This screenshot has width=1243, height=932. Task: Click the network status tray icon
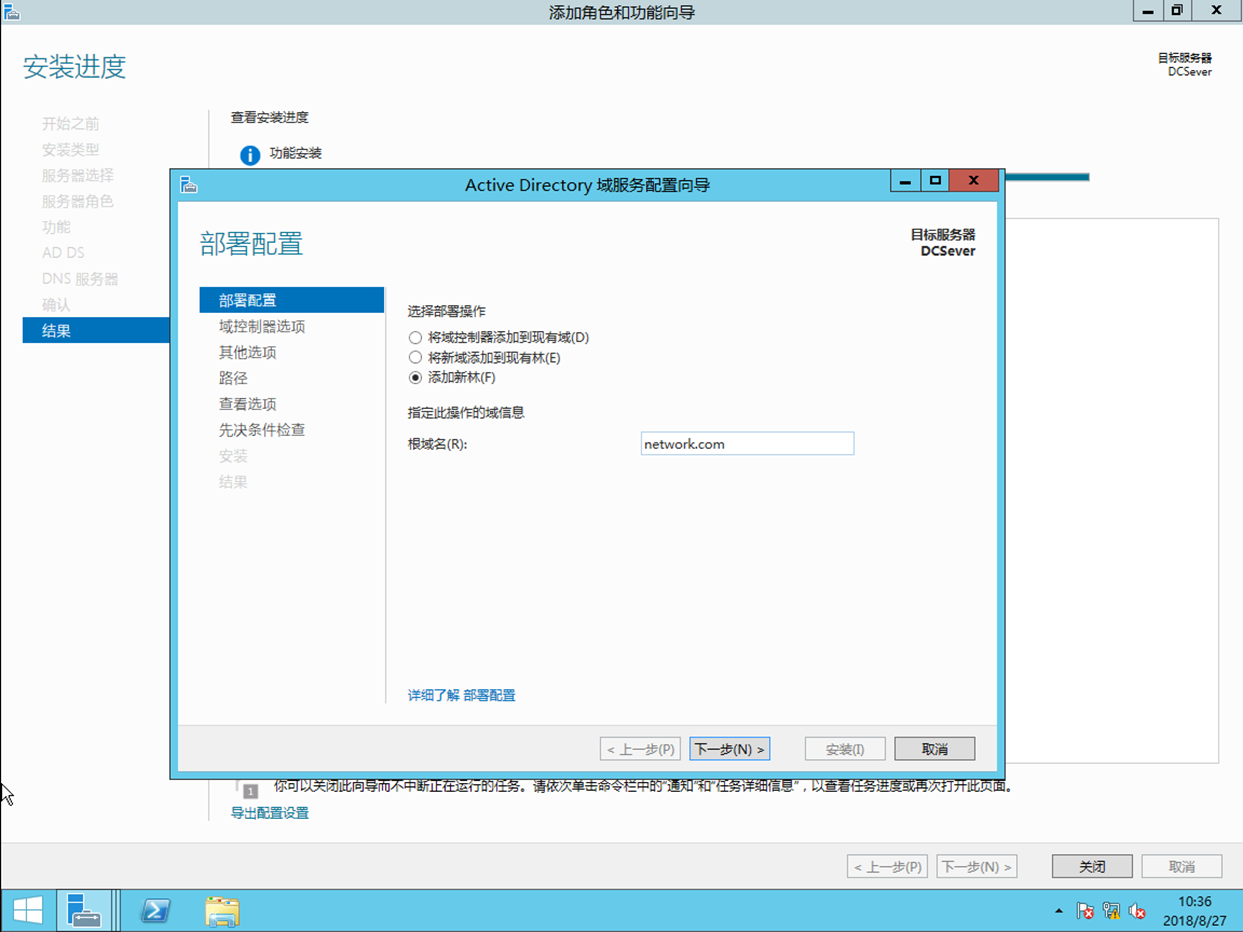(x=1111, y=911)
